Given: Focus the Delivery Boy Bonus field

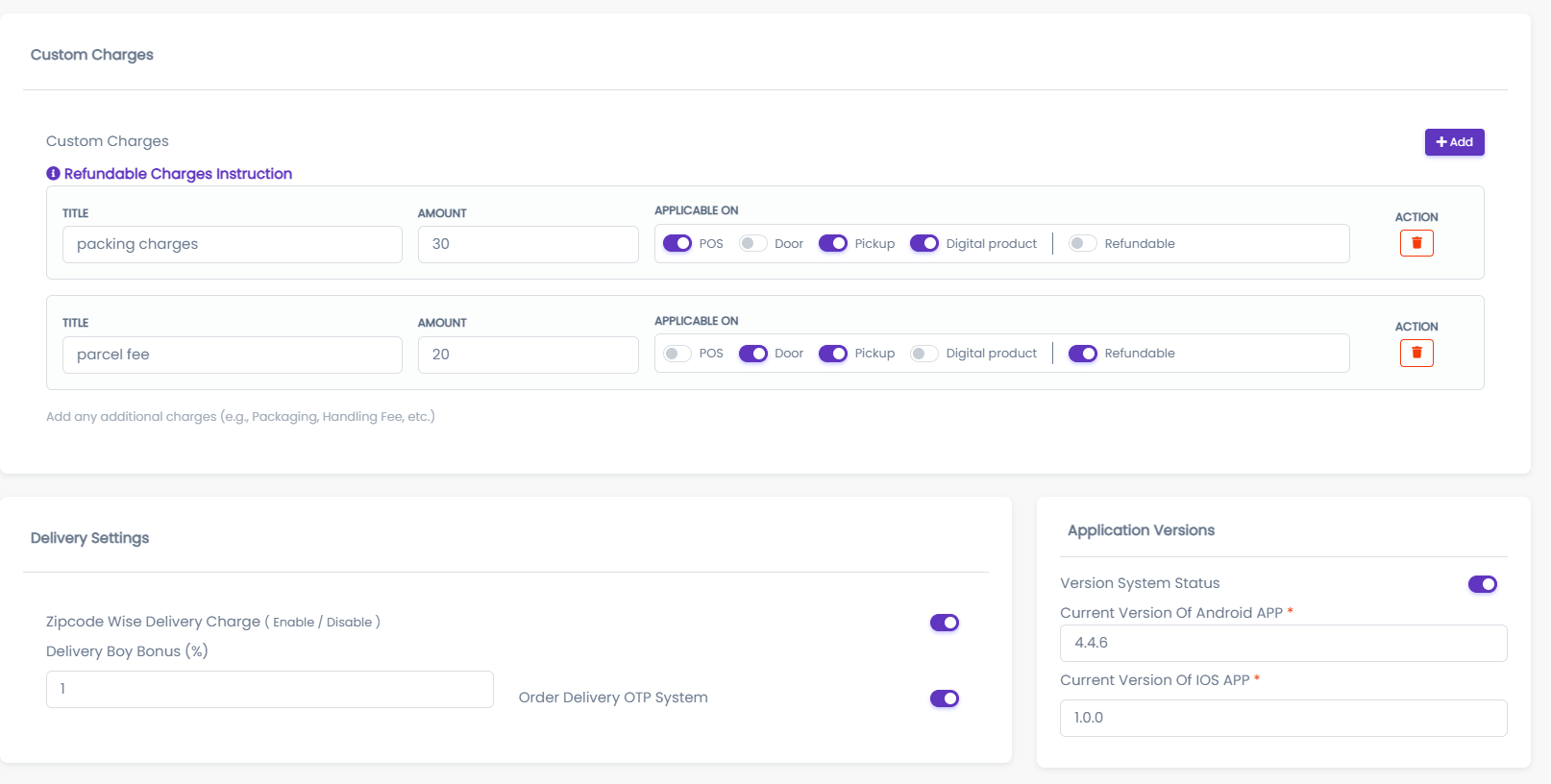Looking at the screenshot, I should 270,689.
